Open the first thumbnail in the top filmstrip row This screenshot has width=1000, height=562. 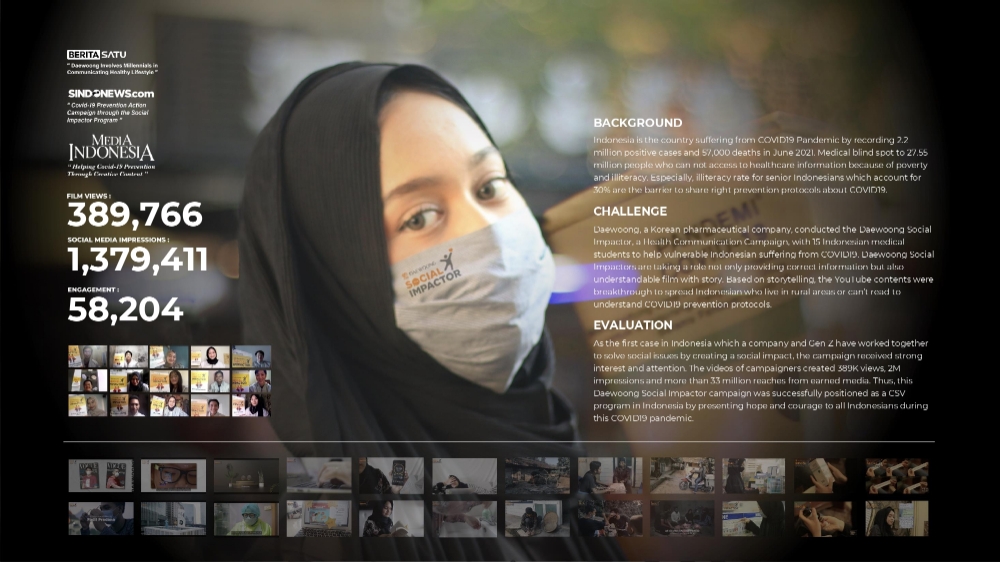pos(100,476)
